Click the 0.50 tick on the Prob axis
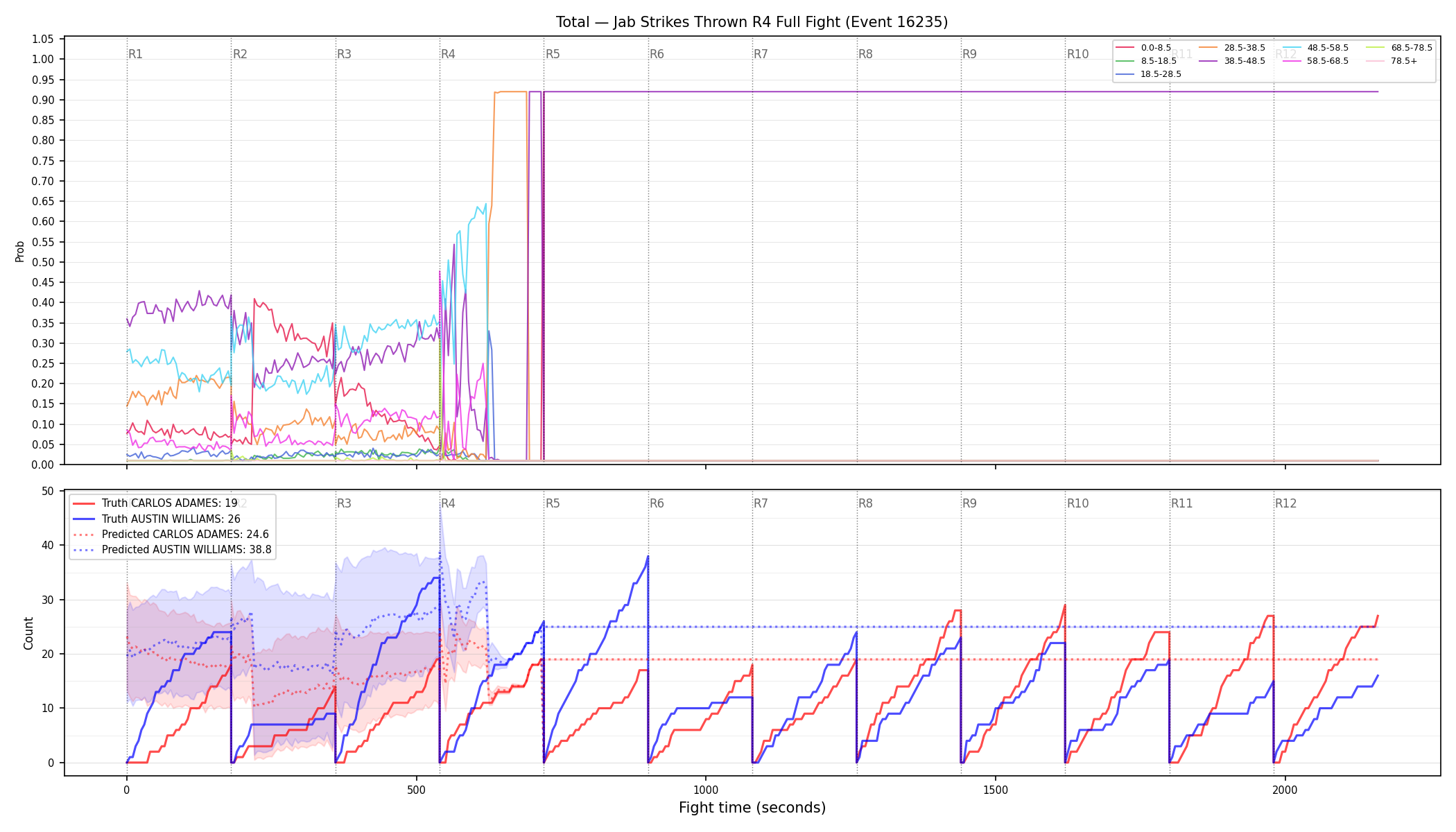The image size is (1456, 832). click(x=43, y=262)
